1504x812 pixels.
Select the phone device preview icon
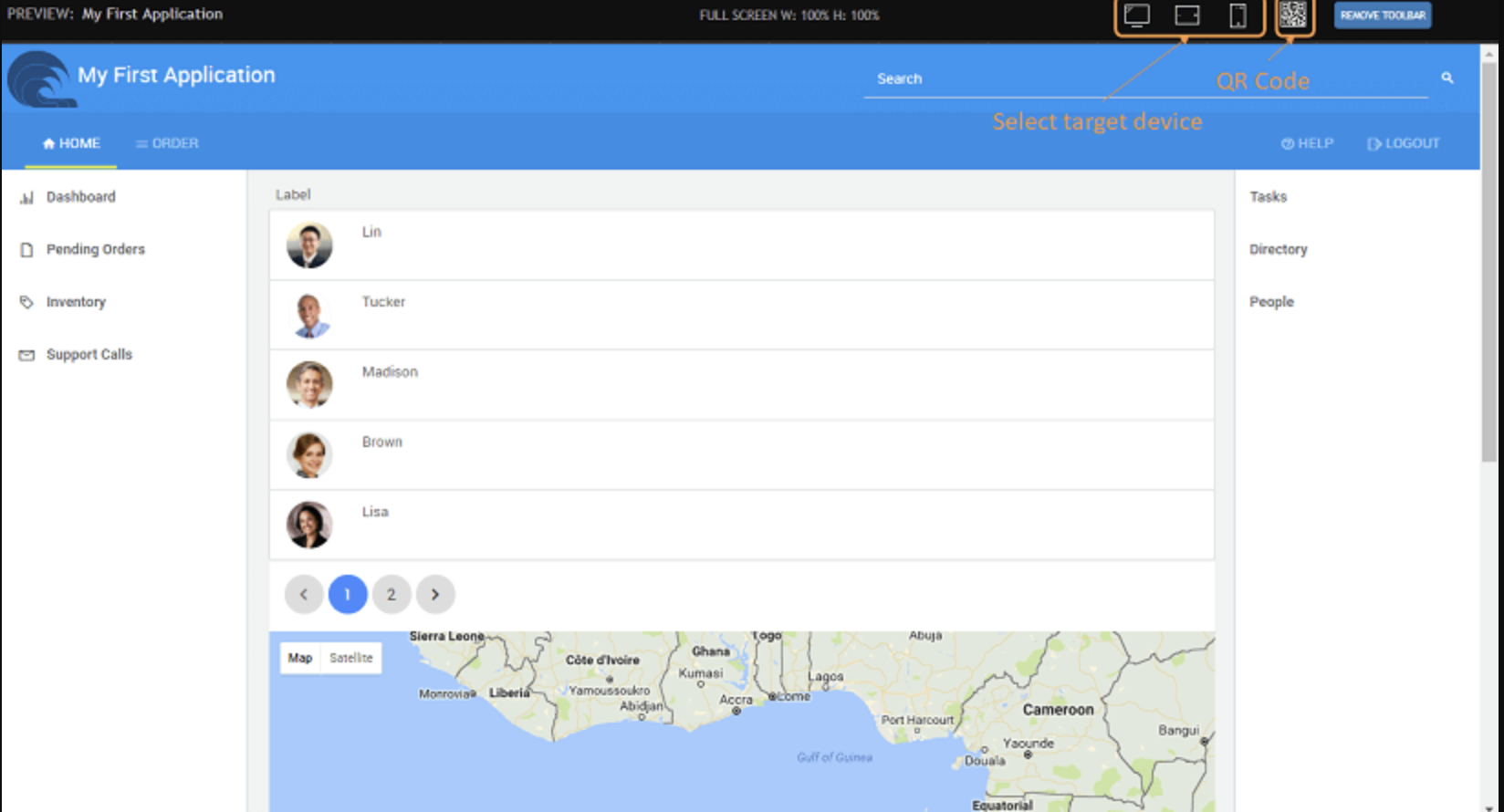point(1238,16)
